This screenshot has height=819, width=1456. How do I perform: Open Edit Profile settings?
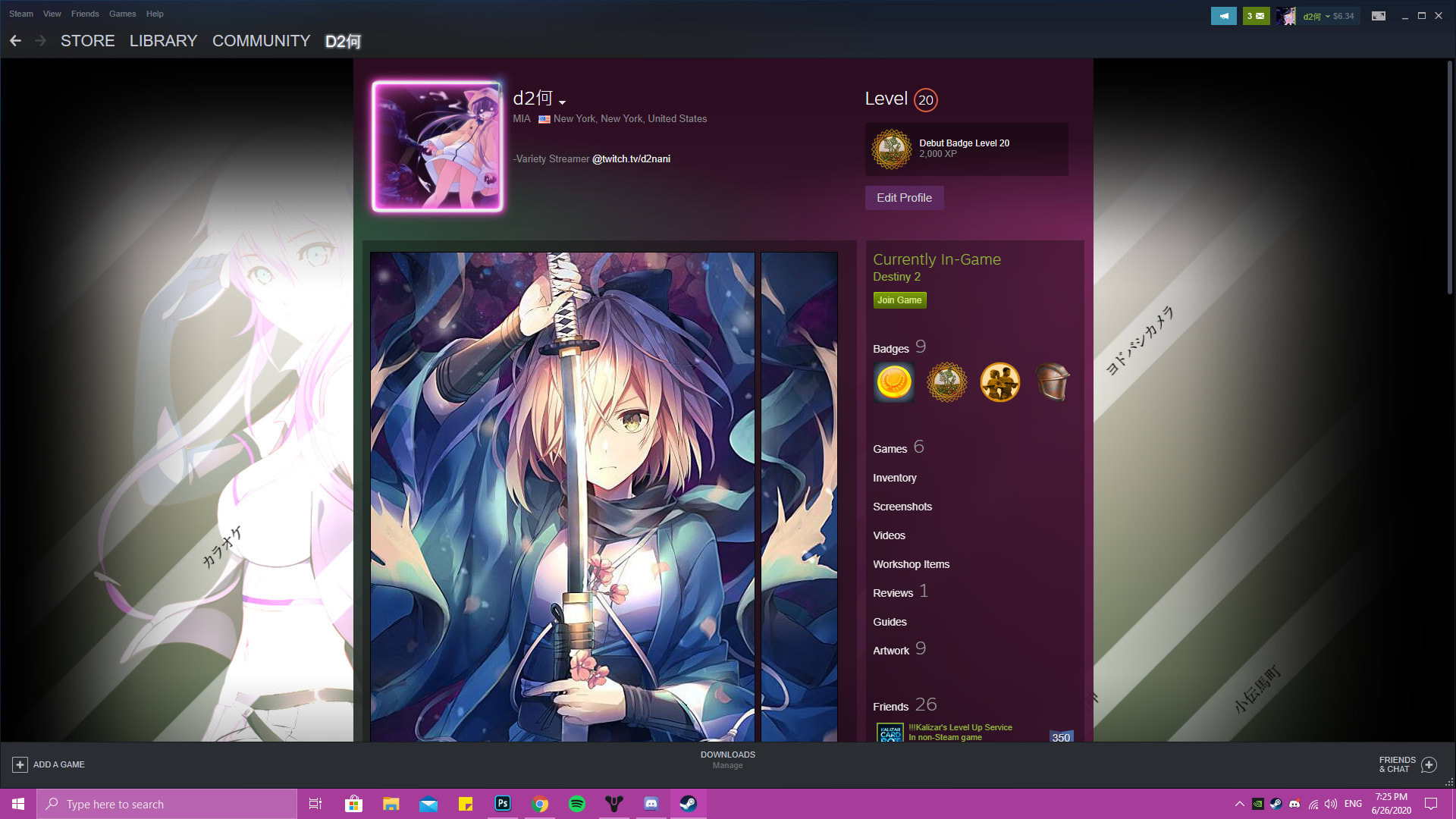(903, 197)
